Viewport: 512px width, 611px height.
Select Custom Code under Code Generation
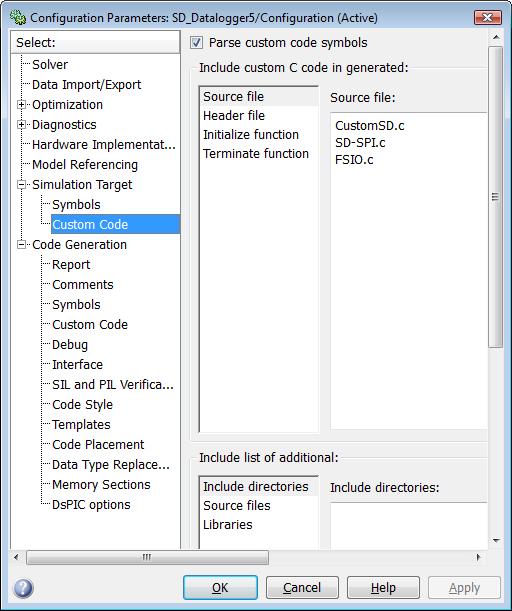90,324
